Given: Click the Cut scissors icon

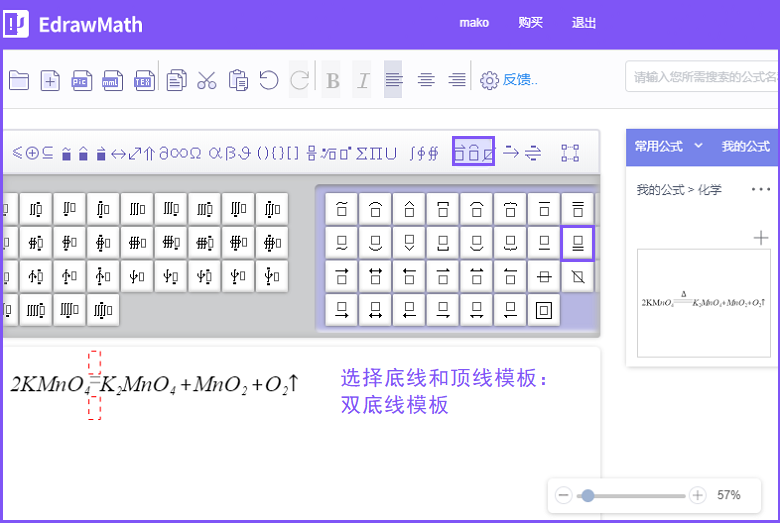Looking at the screenshot, I should coord(206,81).
